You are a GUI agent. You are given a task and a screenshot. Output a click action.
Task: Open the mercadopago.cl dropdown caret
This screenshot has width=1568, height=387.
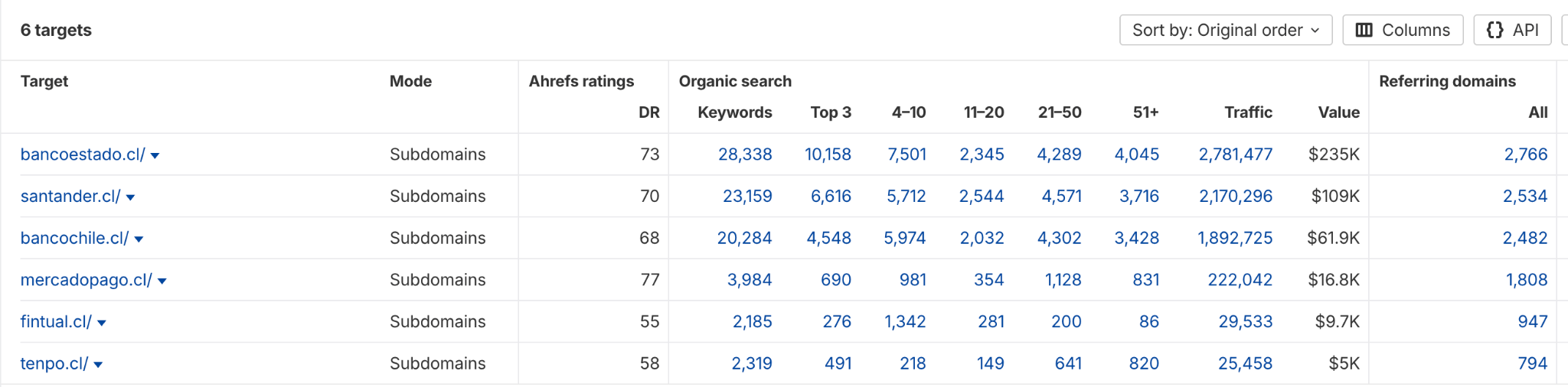[162, 281]
